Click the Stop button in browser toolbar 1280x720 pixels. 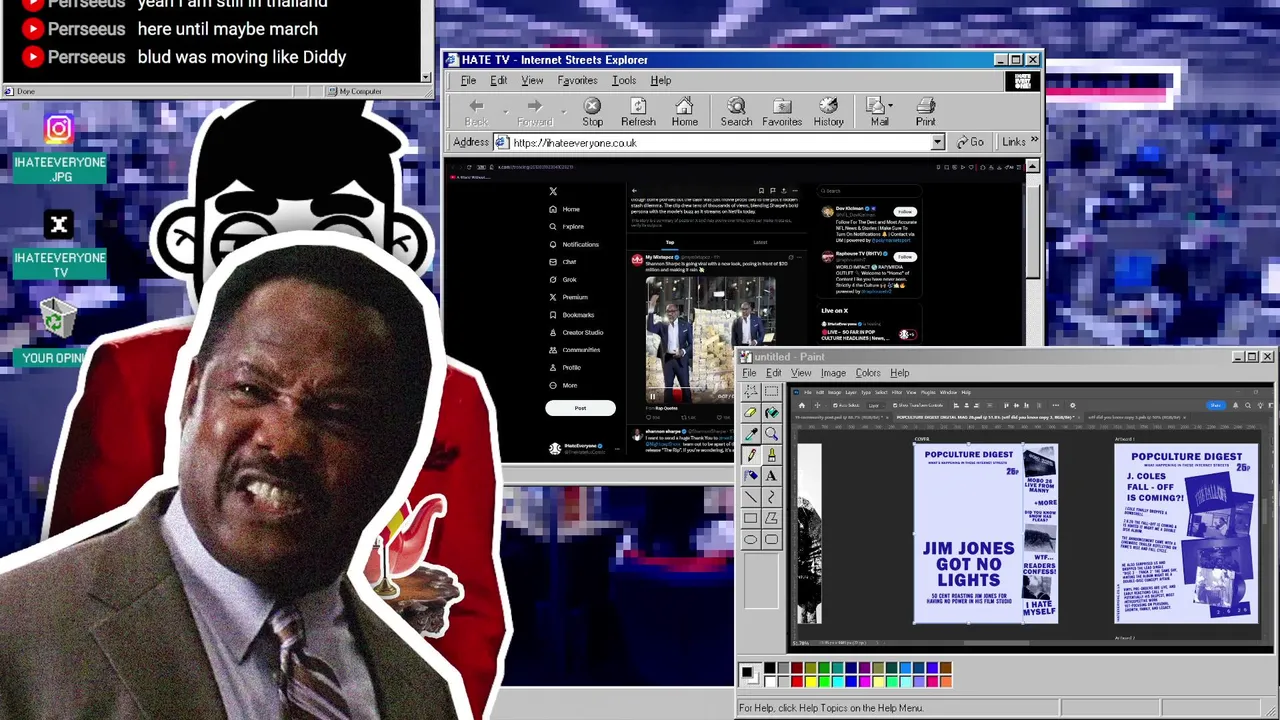click(592, 111)
